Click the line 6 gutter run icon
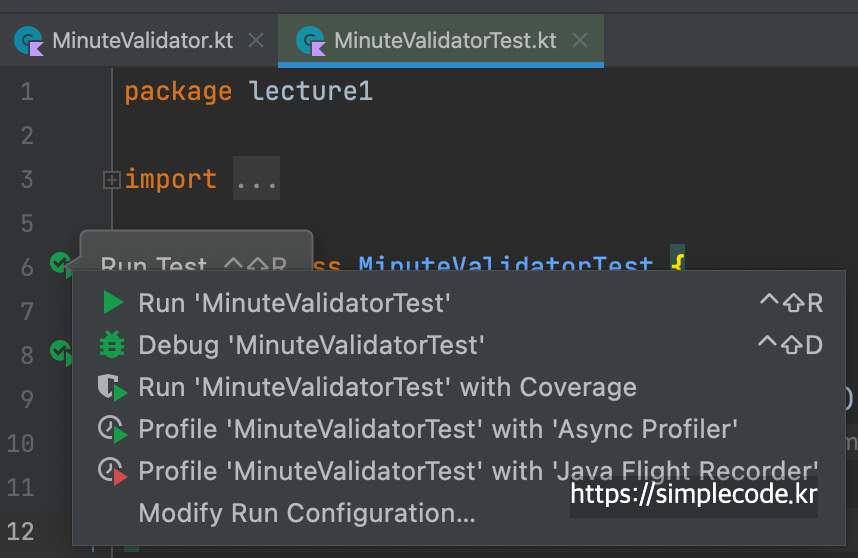 pos(61,265)
